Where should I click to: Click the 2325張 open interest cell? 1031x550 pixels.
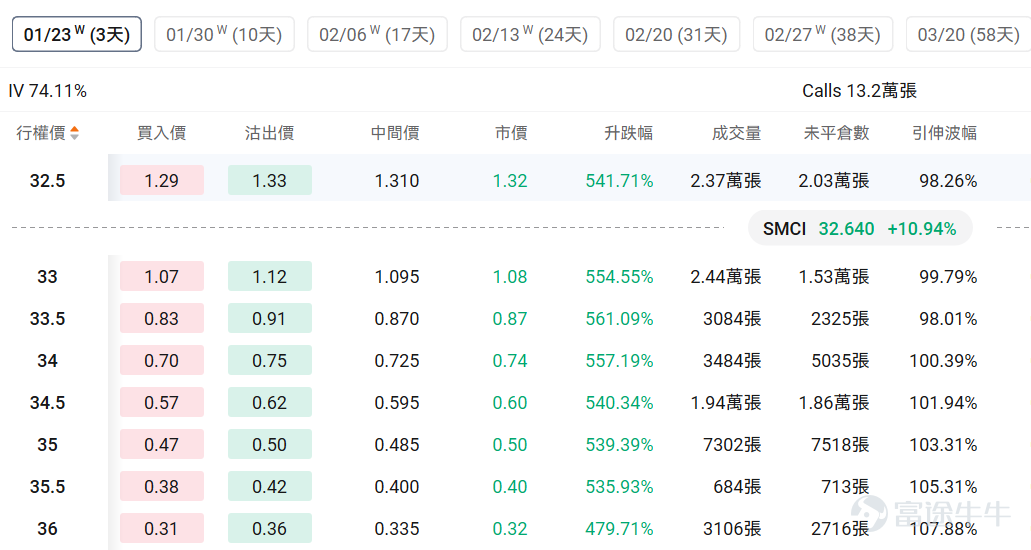[x=840, y=318]
